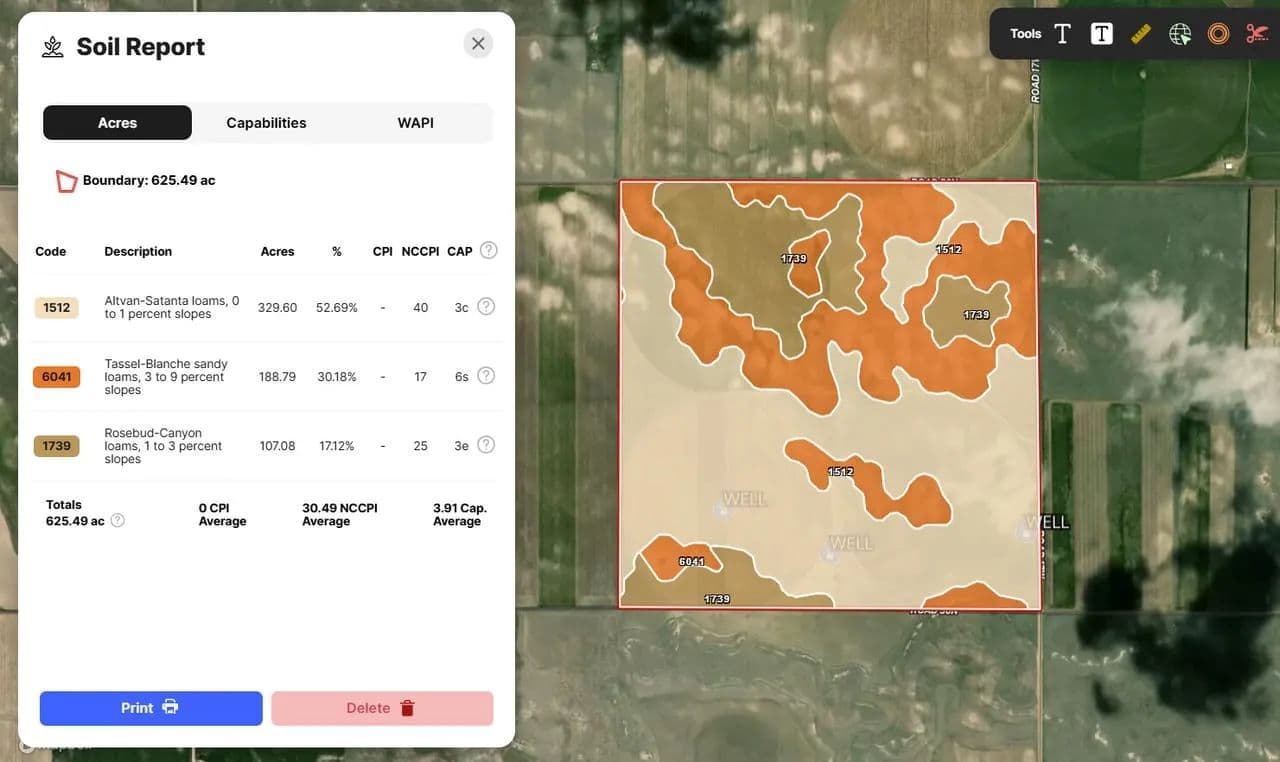The height and width of the screenshot is (762, 1280).
Task: Switch to the Capabilities tab
Action: pos(266,123)
